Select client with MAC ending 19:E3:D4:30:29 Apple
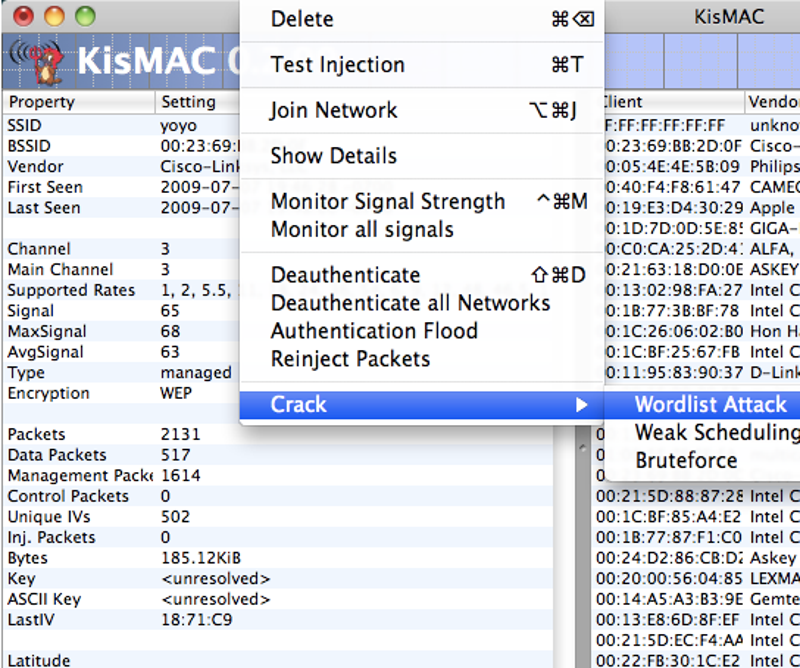Viewport: 800px width, 668px height. [702, 208]
